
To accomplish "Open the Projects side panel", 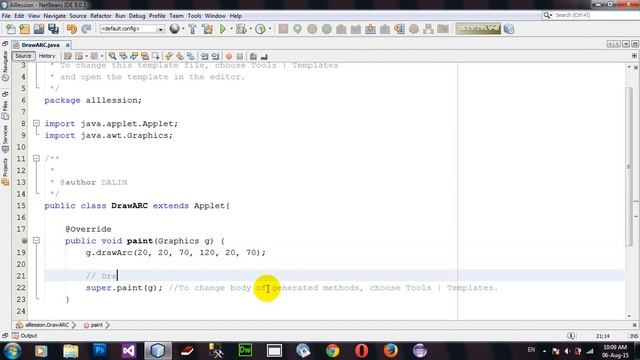I will pos(5,172).
